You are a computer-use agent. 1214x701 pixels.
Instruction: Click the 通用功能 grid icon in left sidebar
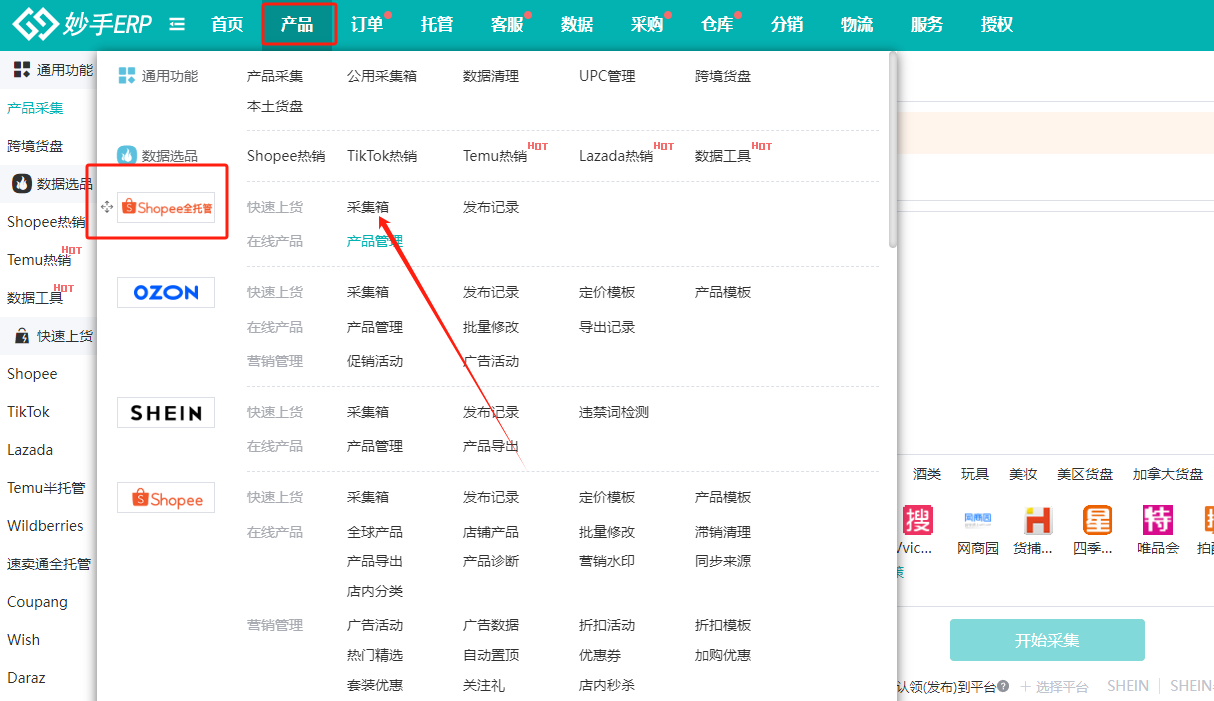click(x=21, y=70)
